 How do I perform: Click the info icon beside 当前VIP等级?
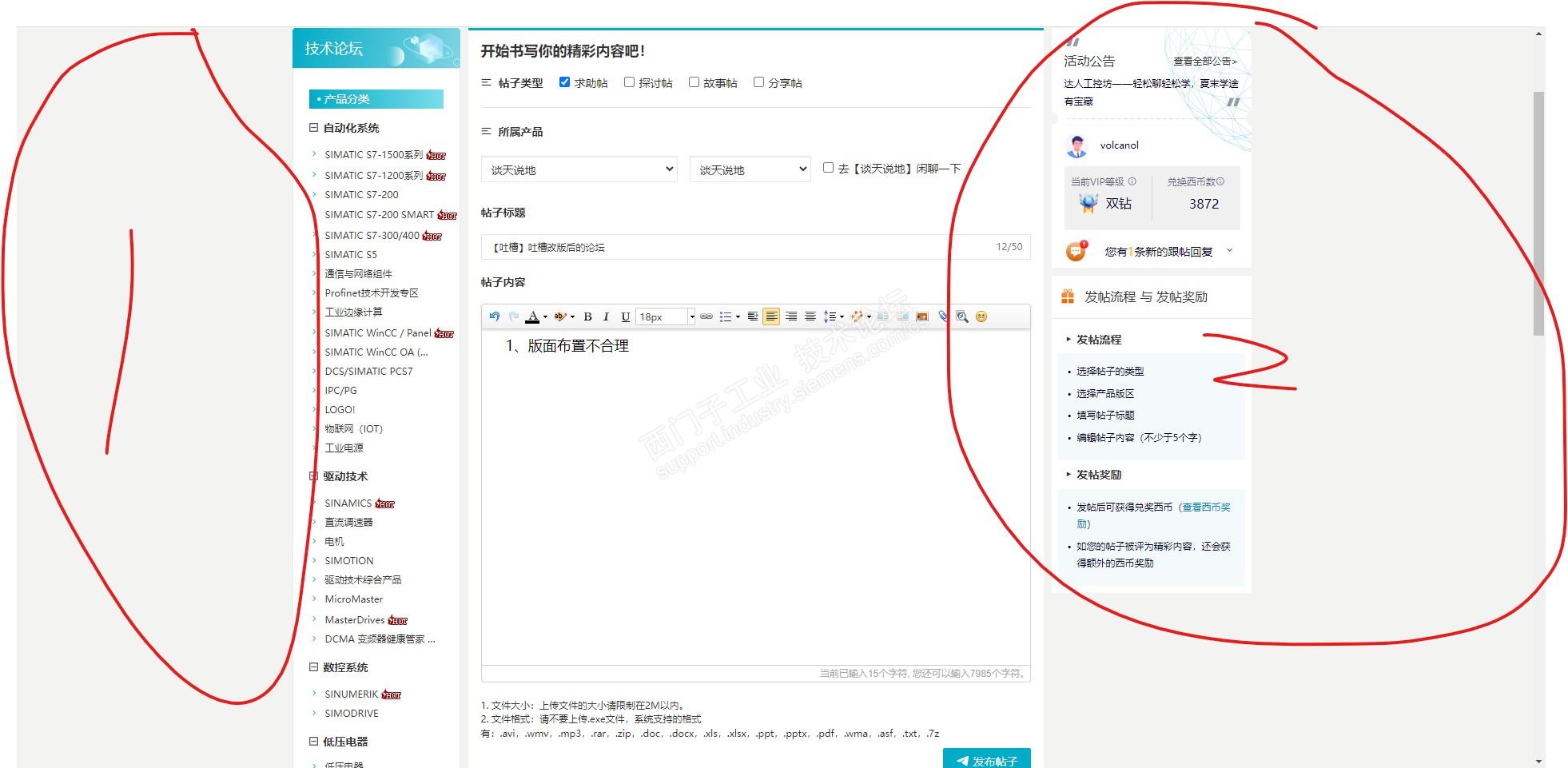click(1132, 181)
